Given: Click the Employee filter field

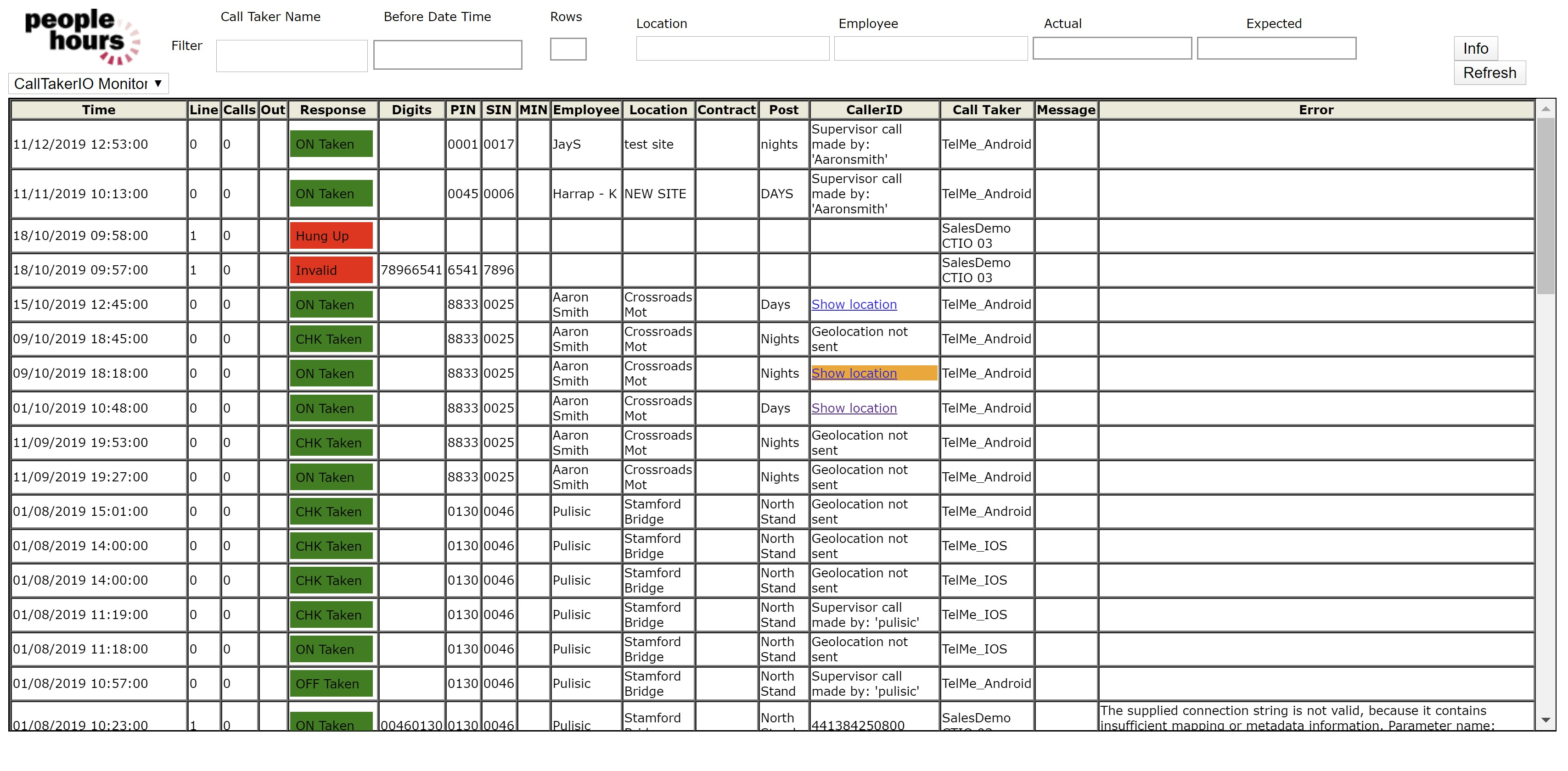Looking at the screenshot, I should click(x=930, y=49).
